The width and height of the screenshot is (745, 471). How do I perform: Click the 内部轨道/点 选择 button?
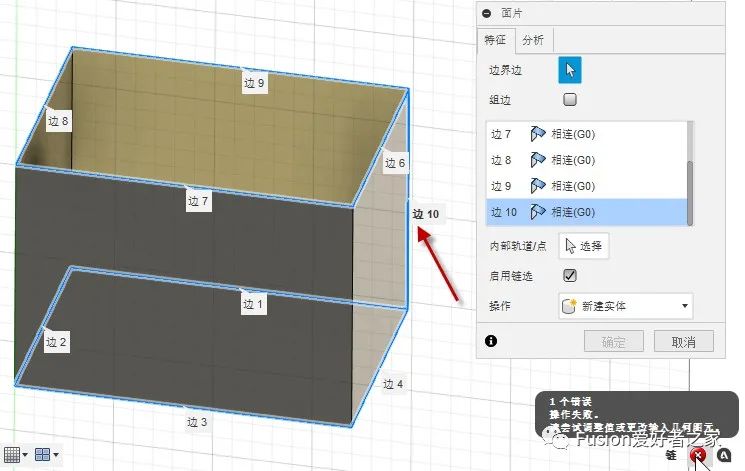pos(583,246)
